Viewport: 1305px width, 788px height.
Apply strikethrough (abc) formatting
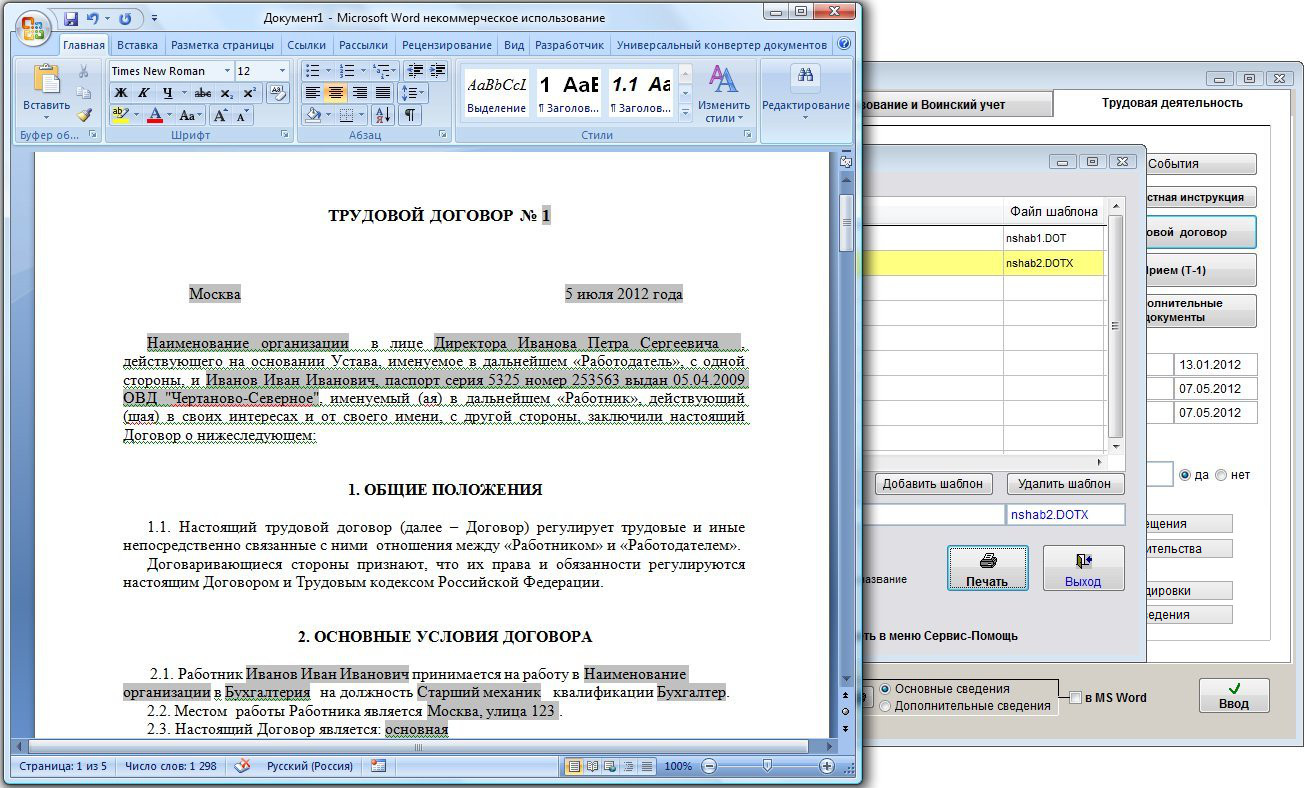pyautogui.click(x=203, y=93)
